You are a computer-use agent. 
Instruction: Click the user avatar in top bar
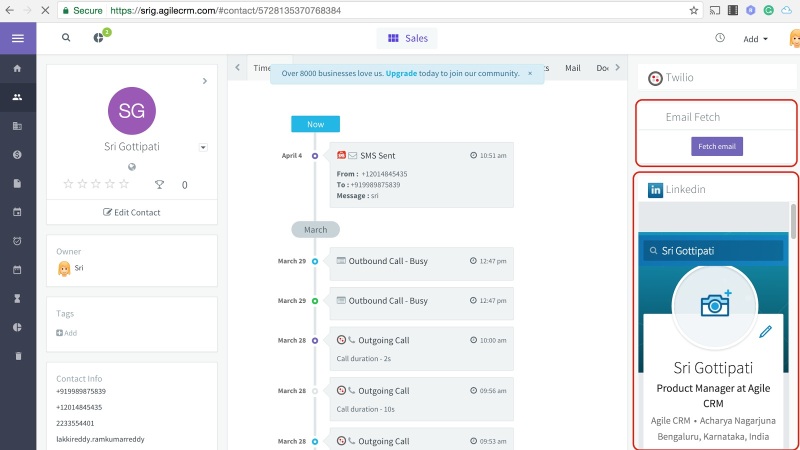pyautogui.click(x=794, y=39)
